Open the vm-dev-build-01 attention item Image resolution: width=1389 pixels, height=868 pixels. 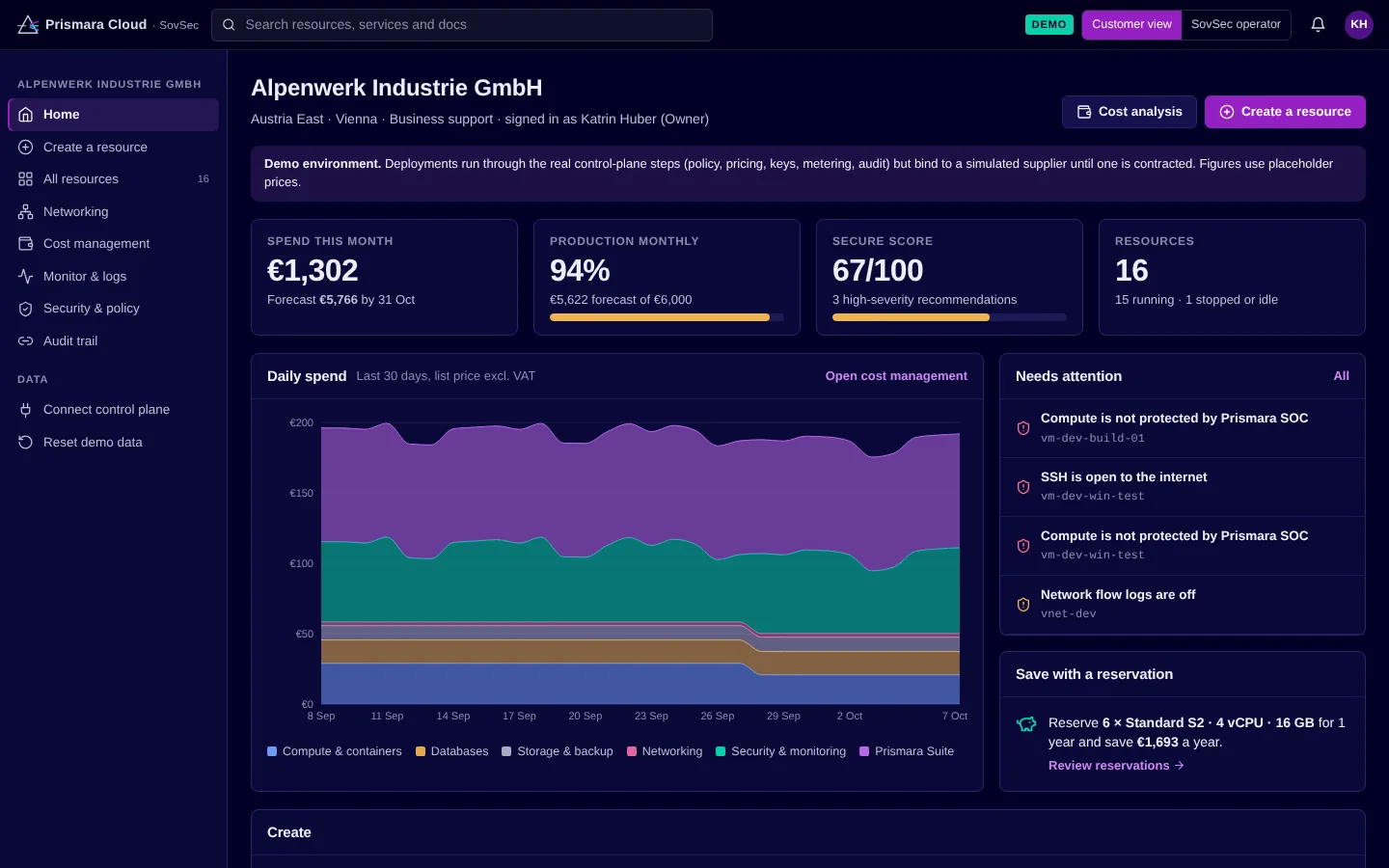click(x=1183, y=428)
